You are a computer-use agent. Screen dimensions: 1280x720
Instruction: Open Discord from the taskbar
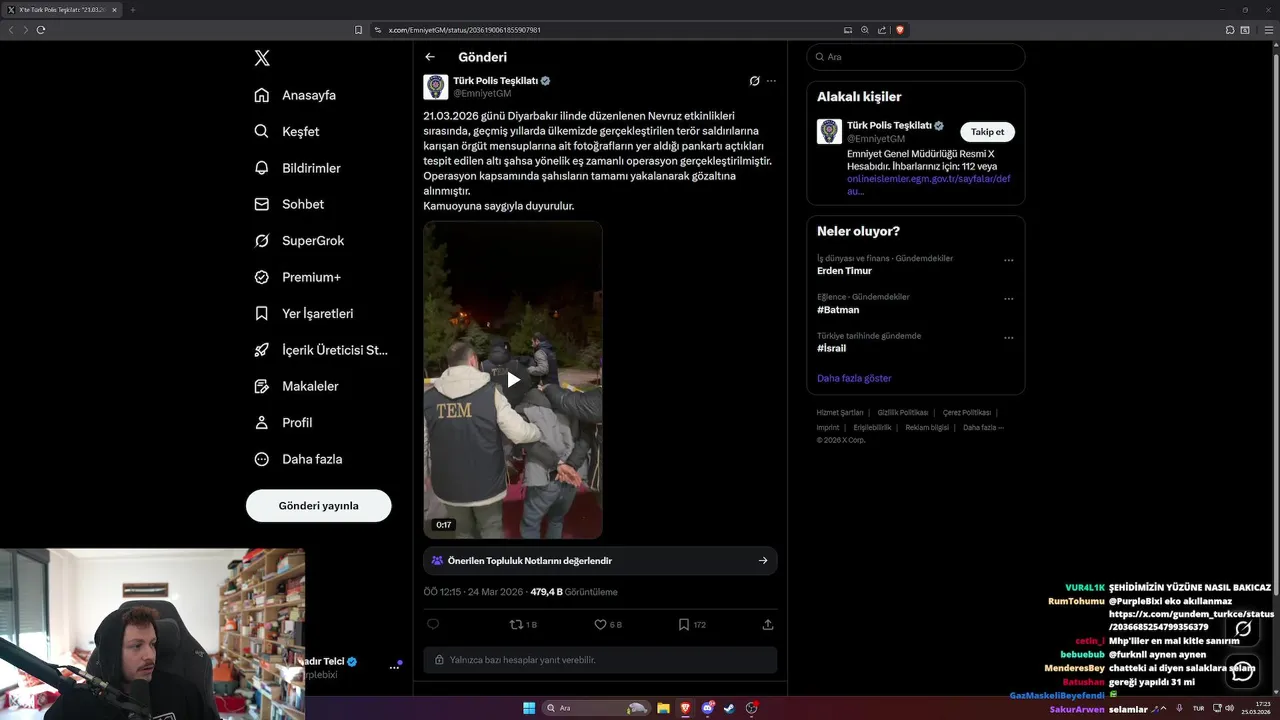tap(708, 708)
